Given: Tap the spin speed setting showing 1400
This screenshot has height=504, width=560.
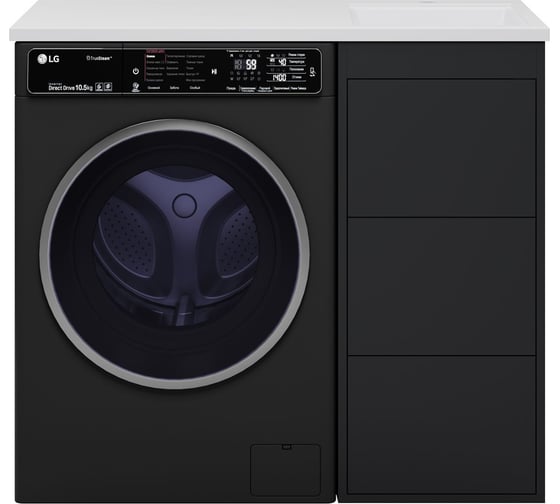Looking at the screenshot, I should tap(279, 78).
